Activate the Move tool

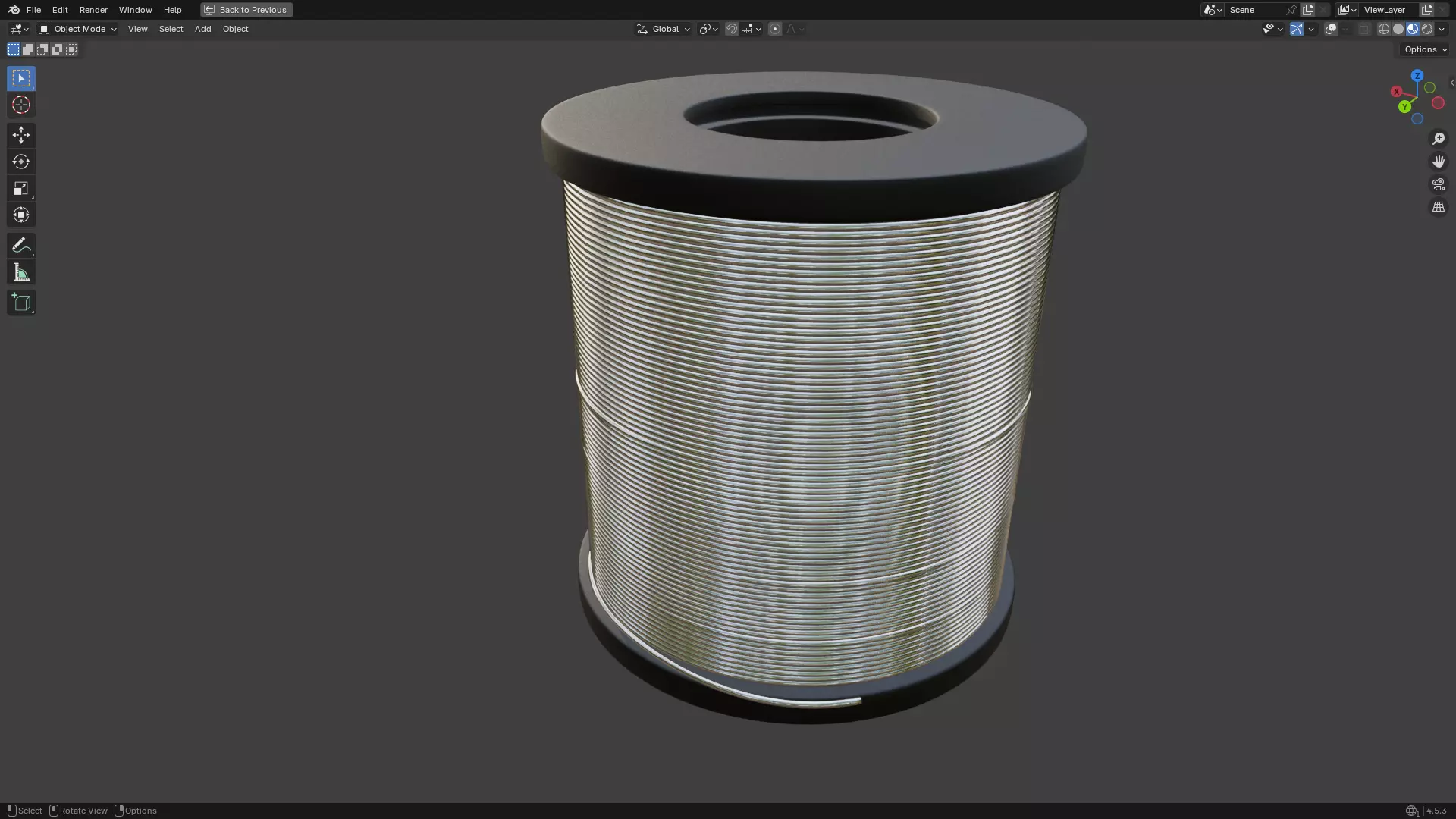[21, 135]
